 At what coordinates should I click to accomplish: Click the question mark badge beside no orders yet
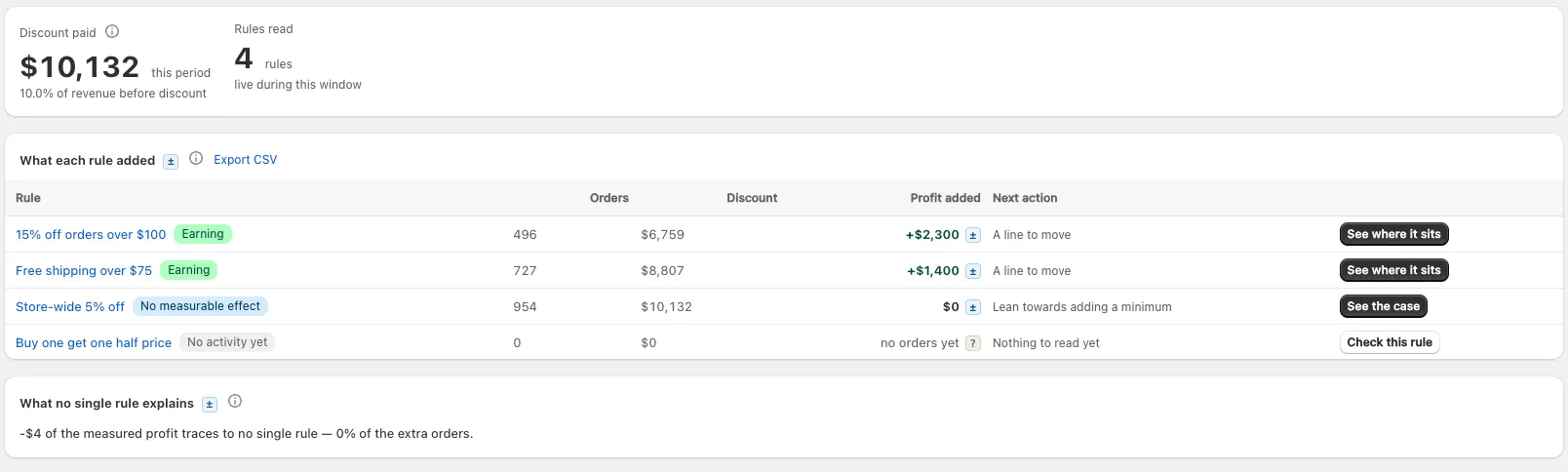[x=973, y=343]
